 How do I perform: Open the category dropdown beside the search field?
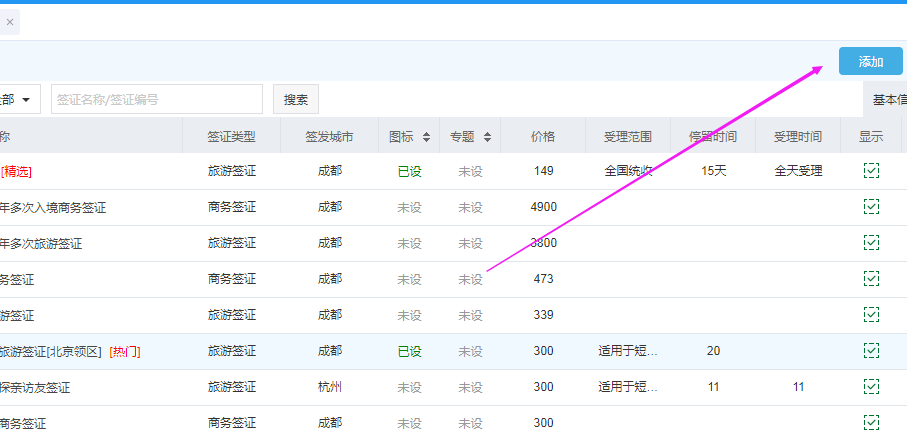tap(20, 100)
